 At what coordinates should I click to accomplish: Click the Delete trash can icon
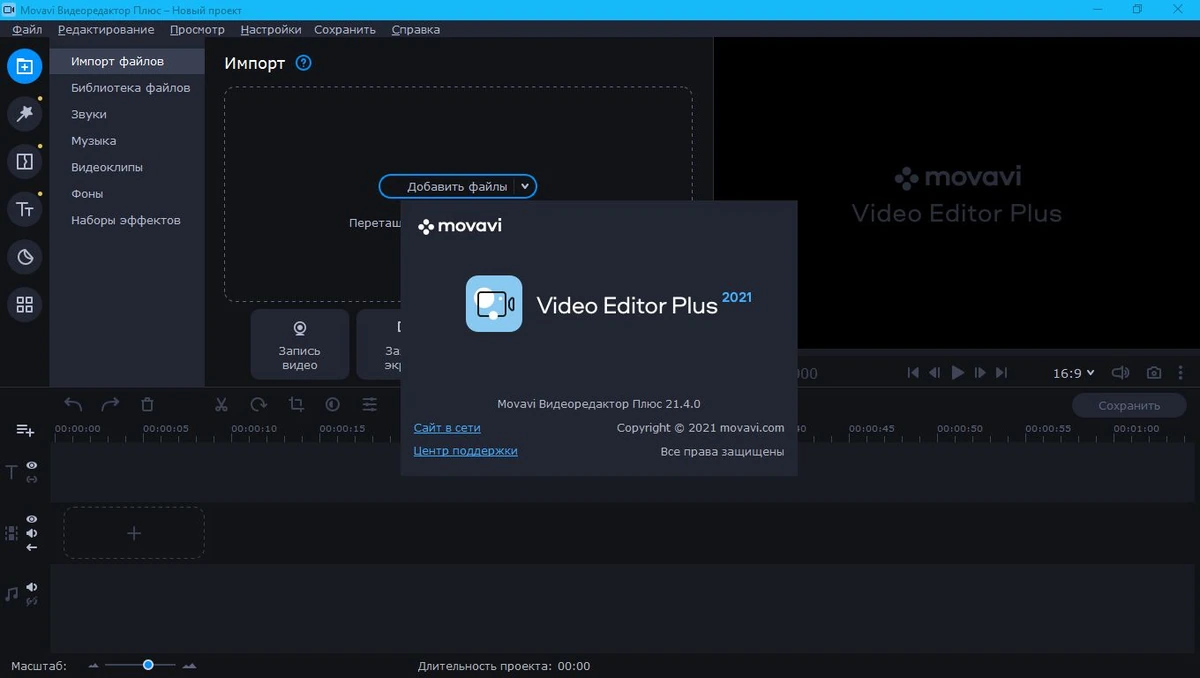click(147, 404)
